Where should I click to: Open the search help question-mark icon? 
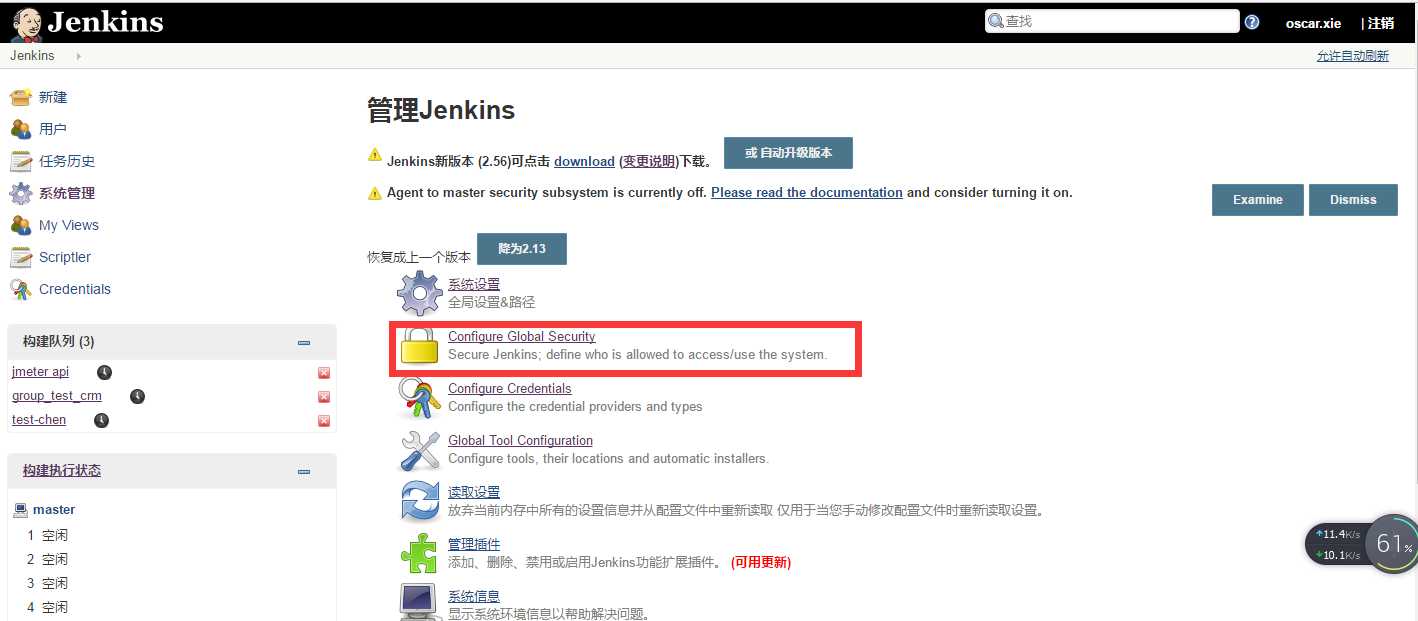click(x=1252, y=22)
